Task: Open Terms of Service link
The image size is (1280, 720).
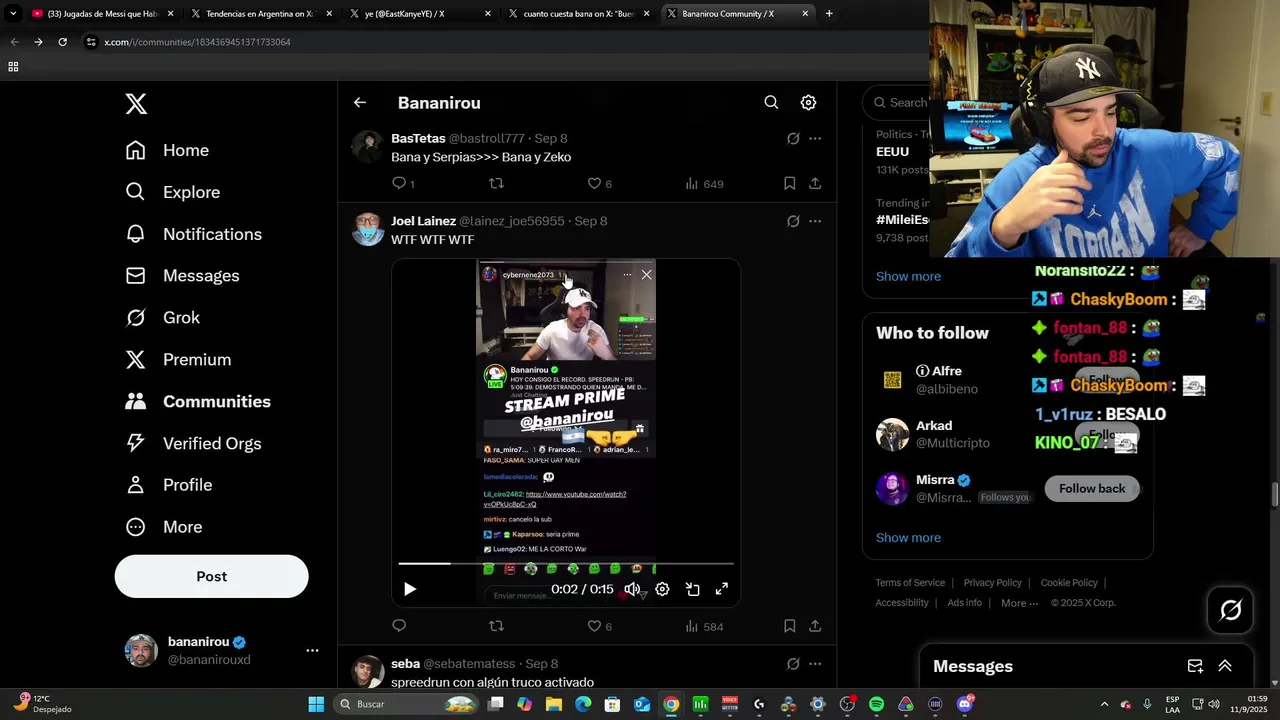Action: [910, 583]
